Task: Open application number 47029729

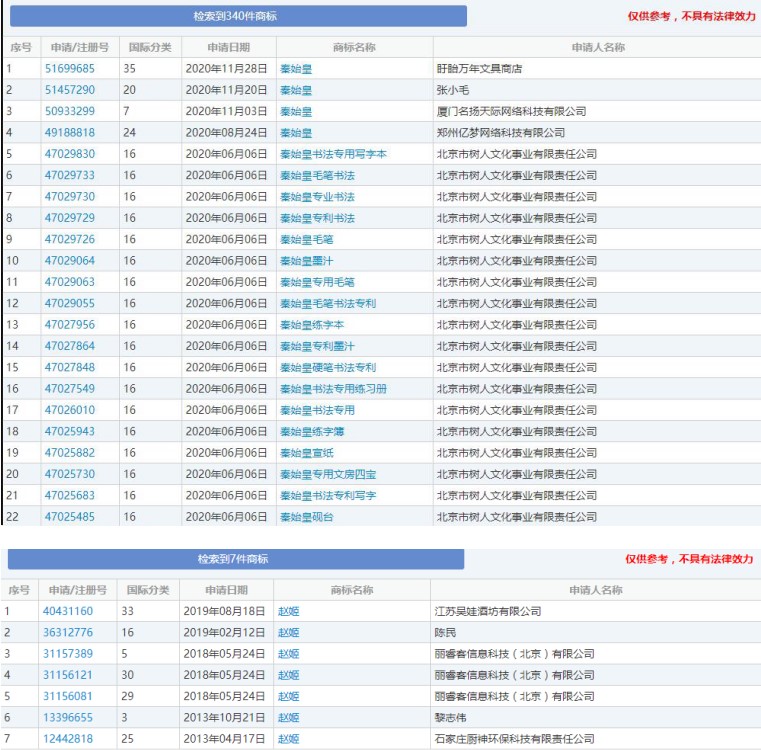Action: click(69, 218)
